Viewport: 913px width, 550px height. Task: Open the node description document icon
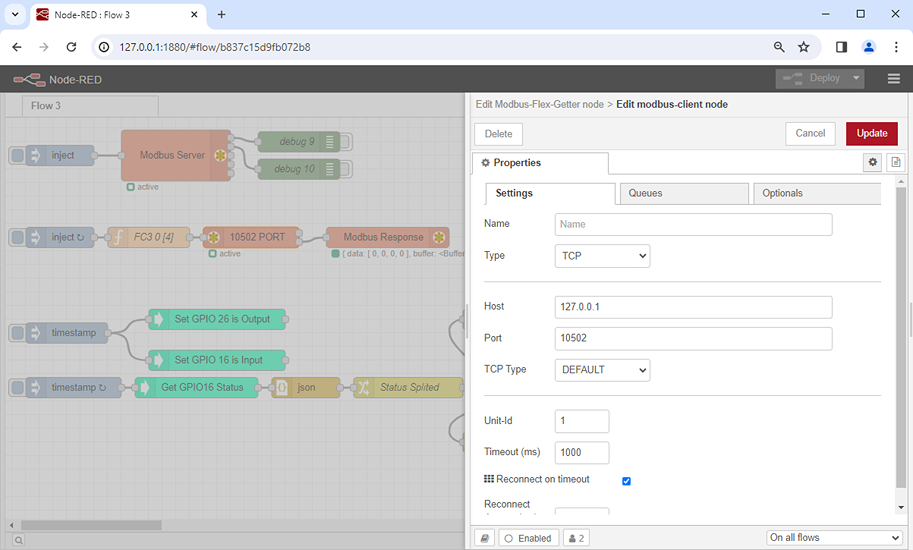(x=895, y=162)
